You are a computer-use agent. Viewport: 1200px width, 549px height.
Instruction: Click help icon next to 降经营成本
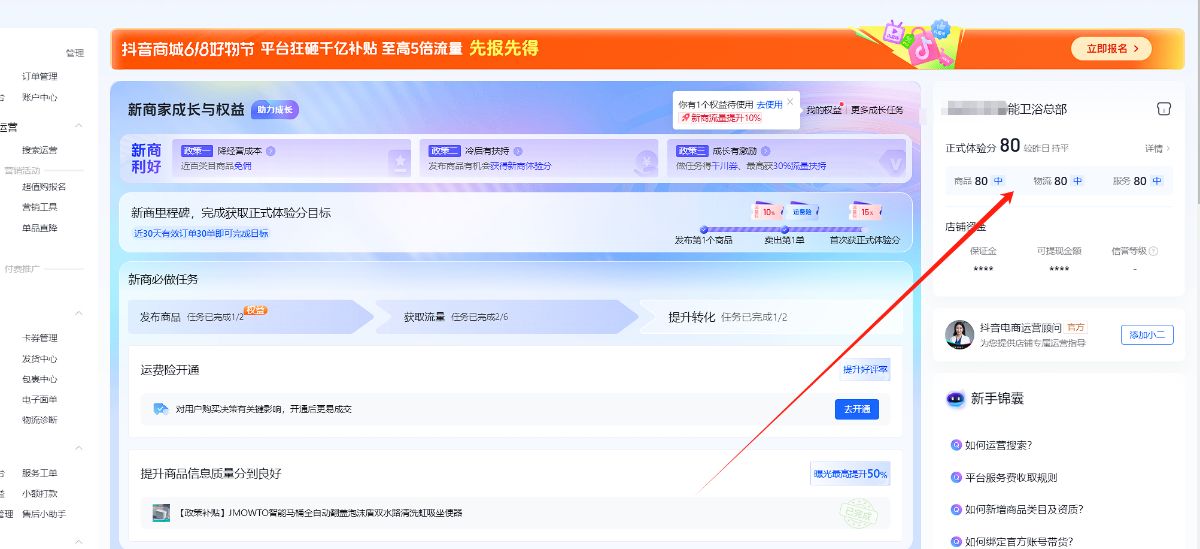[271, 152]
